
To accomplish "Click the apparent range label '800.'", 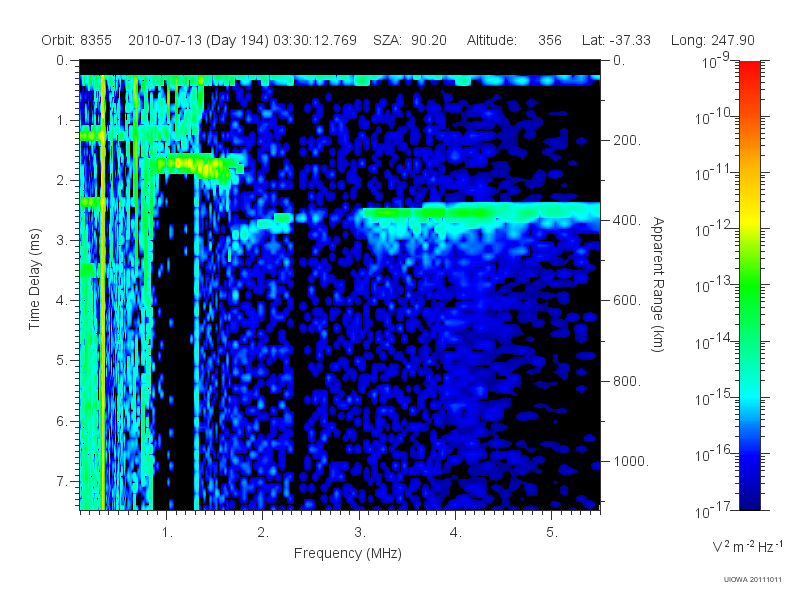I will coord(627,381).
